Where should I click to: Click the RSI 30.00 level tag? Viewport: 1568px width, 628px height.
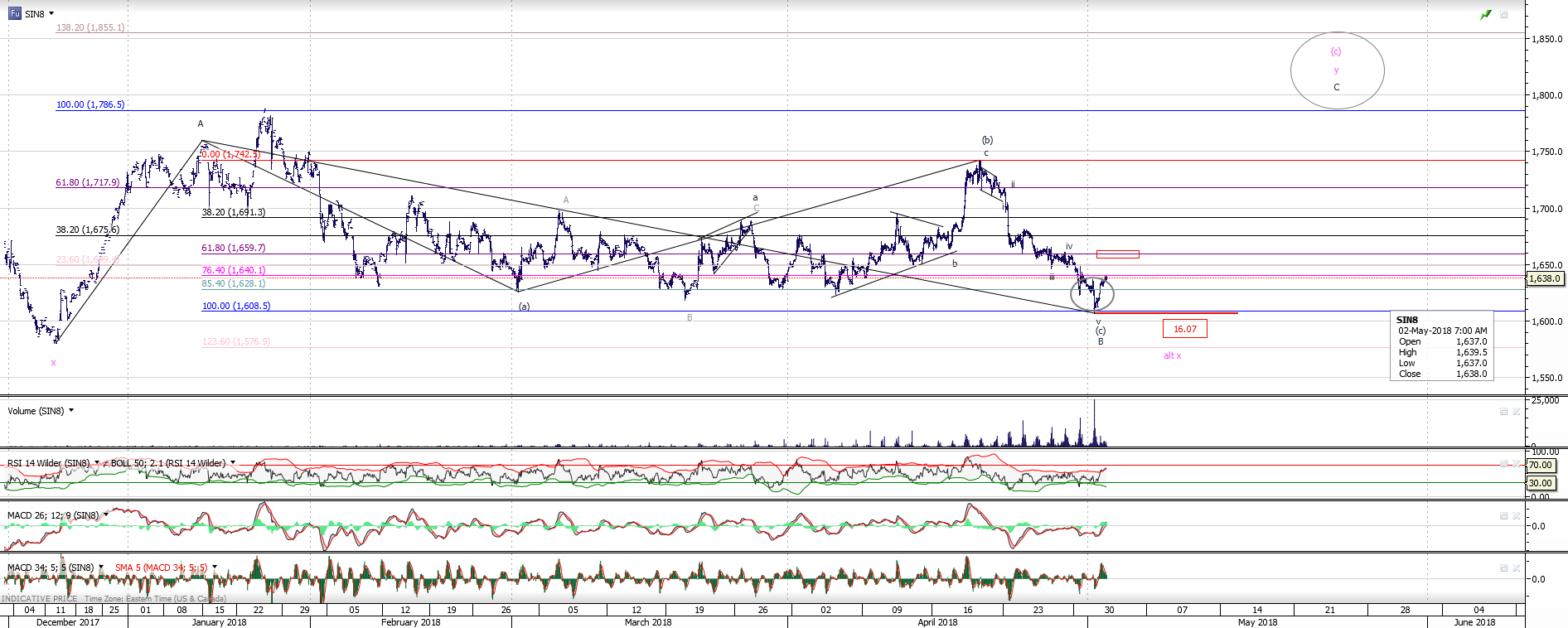coord(1541,483)
